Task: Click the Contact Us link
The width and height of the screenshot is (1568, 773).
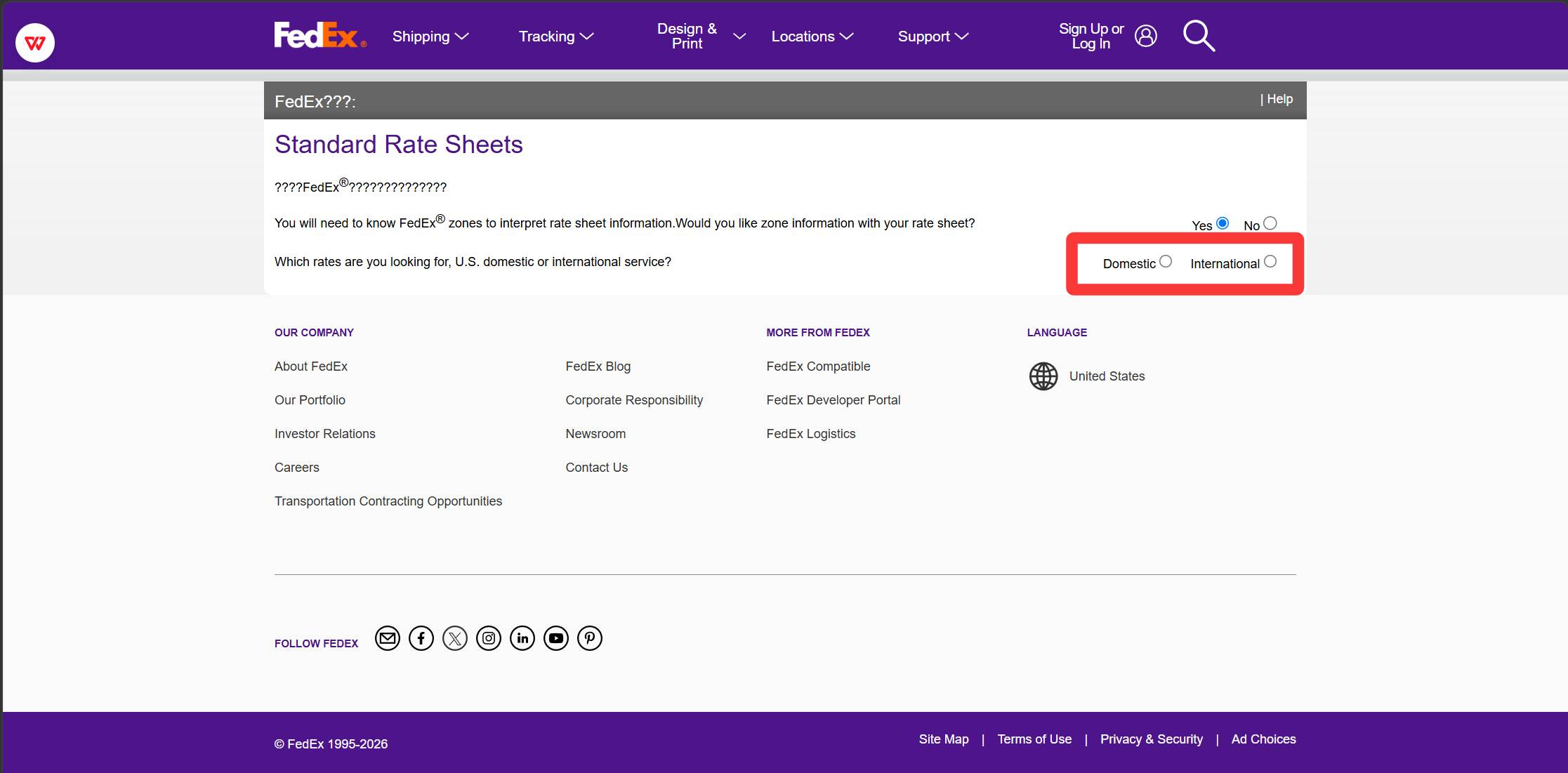Action: point(597,468)
